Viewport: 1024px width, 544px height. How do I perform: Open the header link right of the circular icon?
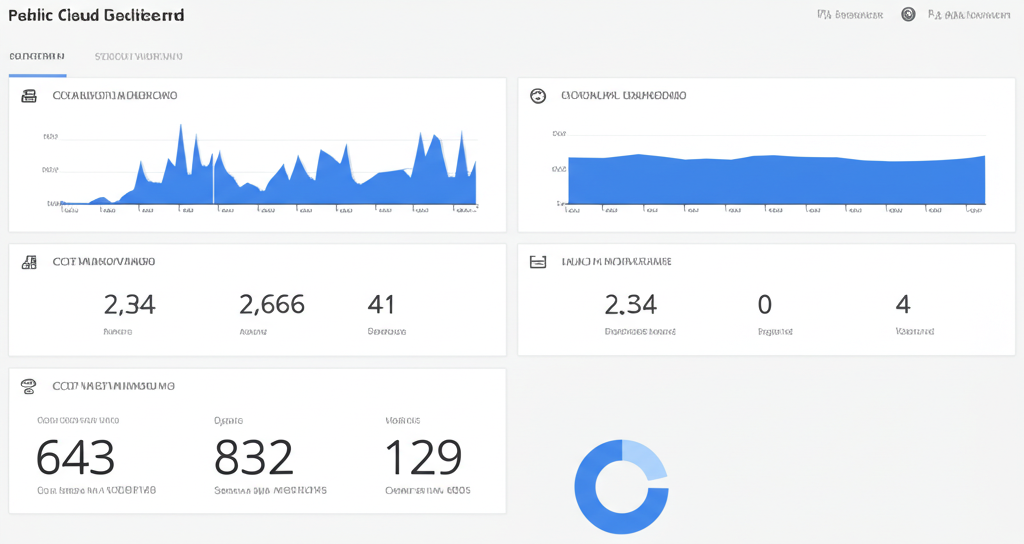(x=969, y=14)
